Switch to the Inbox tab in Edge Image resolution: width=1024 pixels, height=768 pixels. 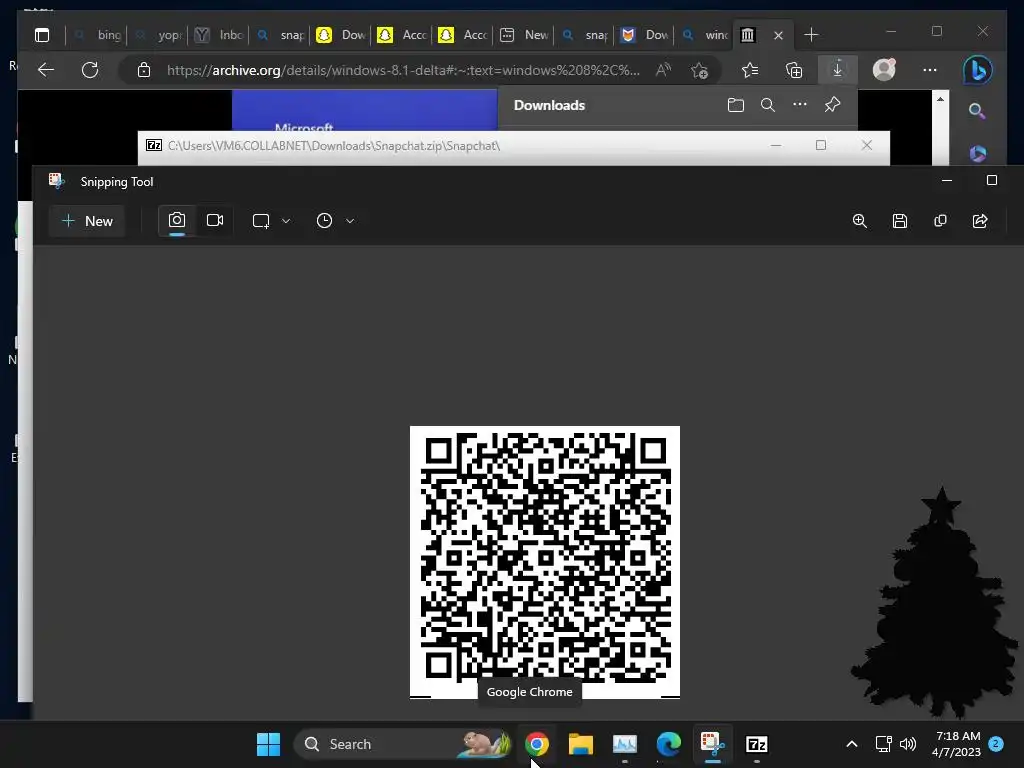coord(219,35)
